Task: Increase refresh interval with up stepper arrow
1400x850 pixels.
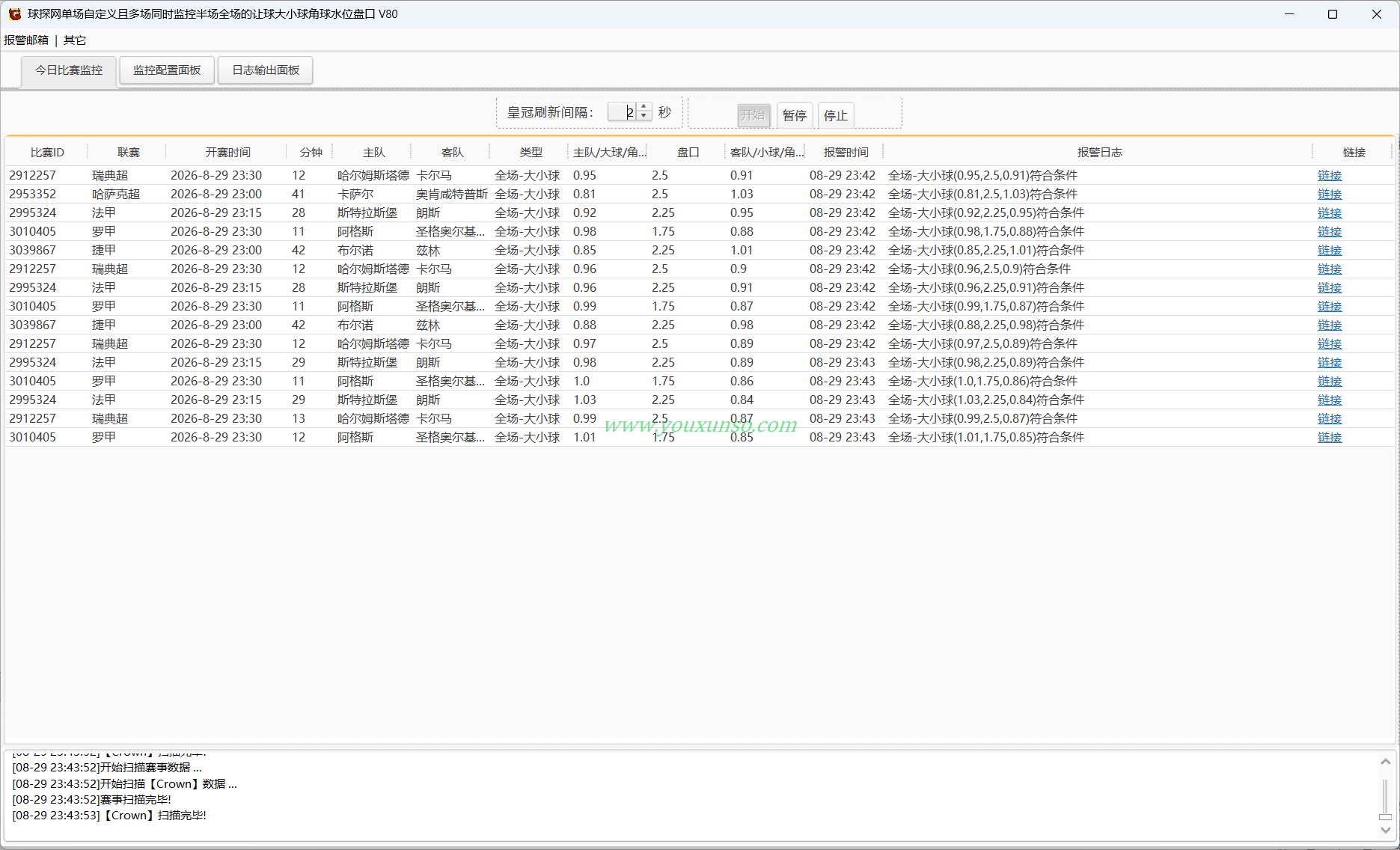Action: tap(644, 107)
